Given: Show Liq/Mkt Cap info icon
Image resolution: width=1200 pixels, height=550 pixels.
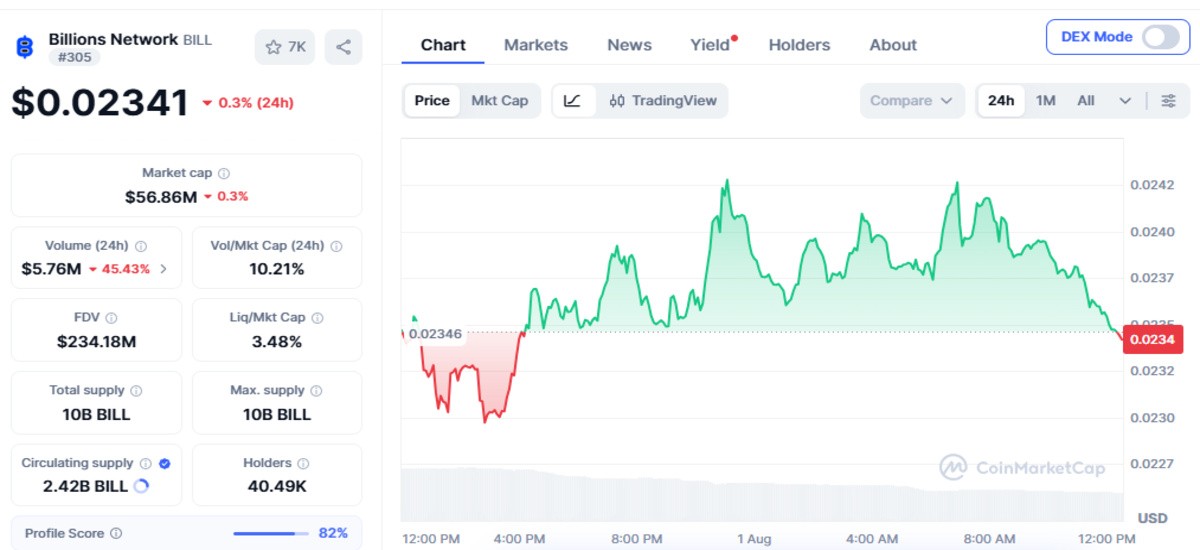Looking at the screenshot, I should [317, 318].
